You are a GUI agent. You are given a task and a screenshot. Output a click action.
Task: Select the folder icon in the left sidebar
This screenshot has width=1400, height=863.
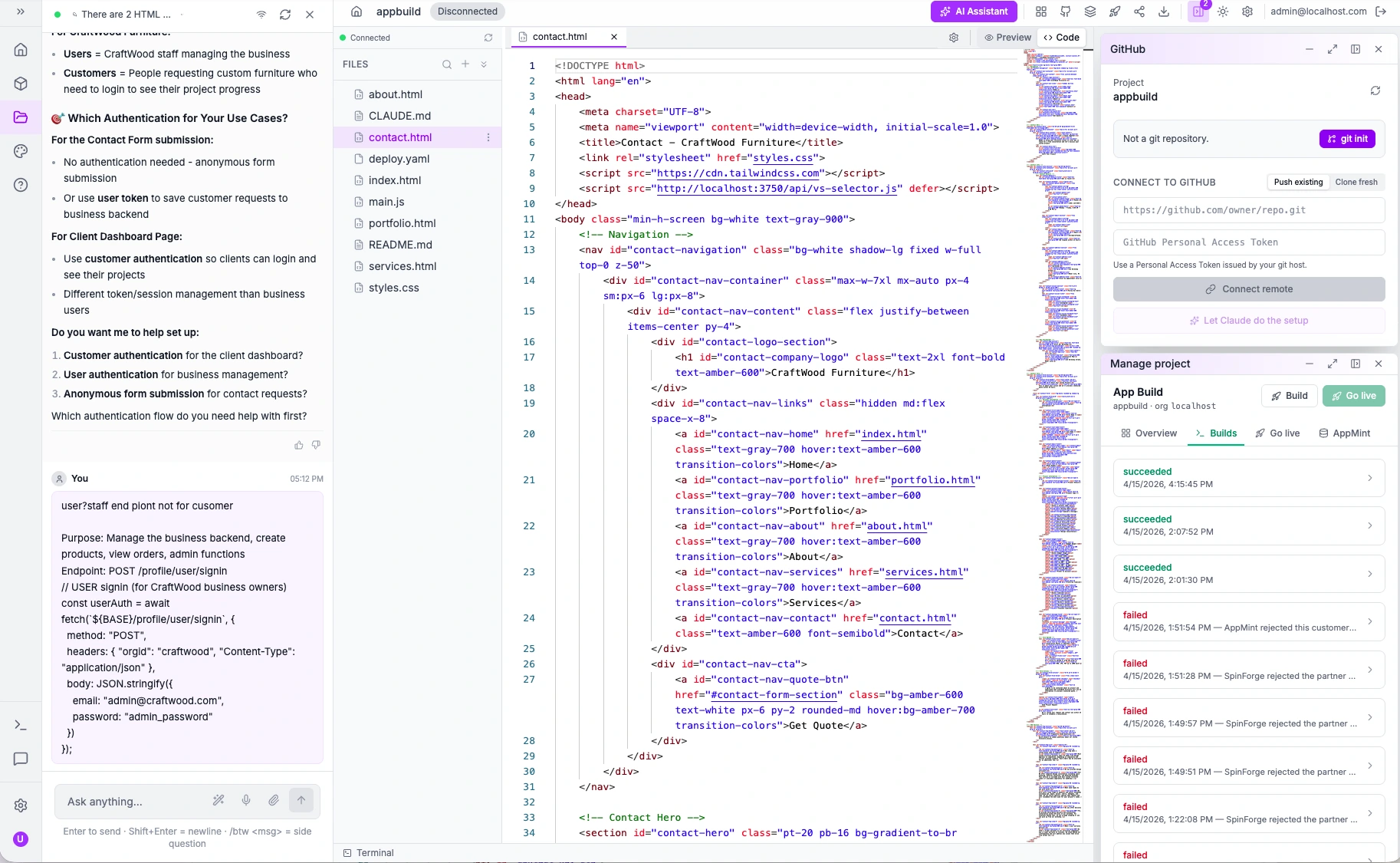pyautogui.click(x=21, y=117)
